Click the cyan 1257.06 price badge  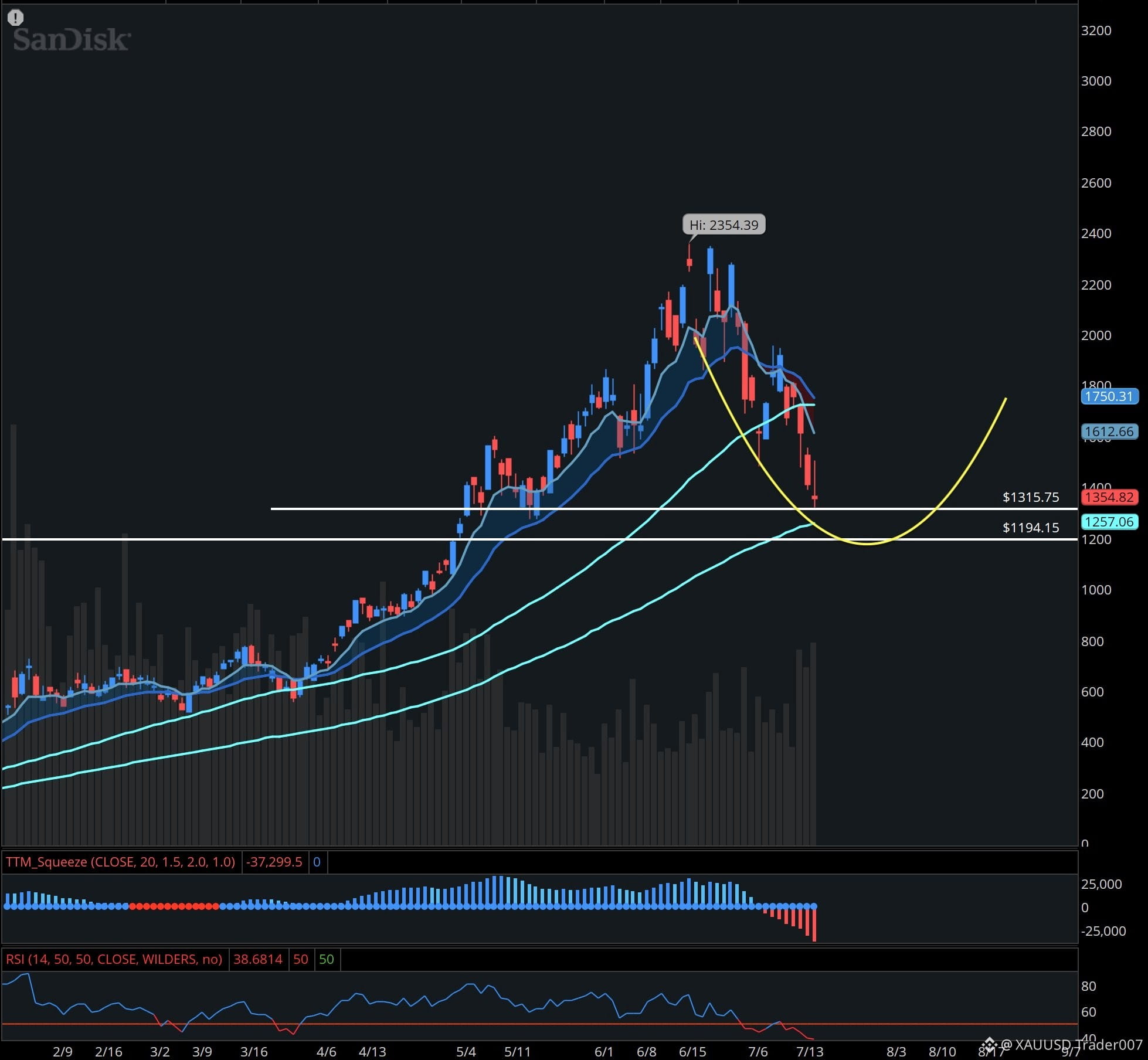(x=1109, y=522)
